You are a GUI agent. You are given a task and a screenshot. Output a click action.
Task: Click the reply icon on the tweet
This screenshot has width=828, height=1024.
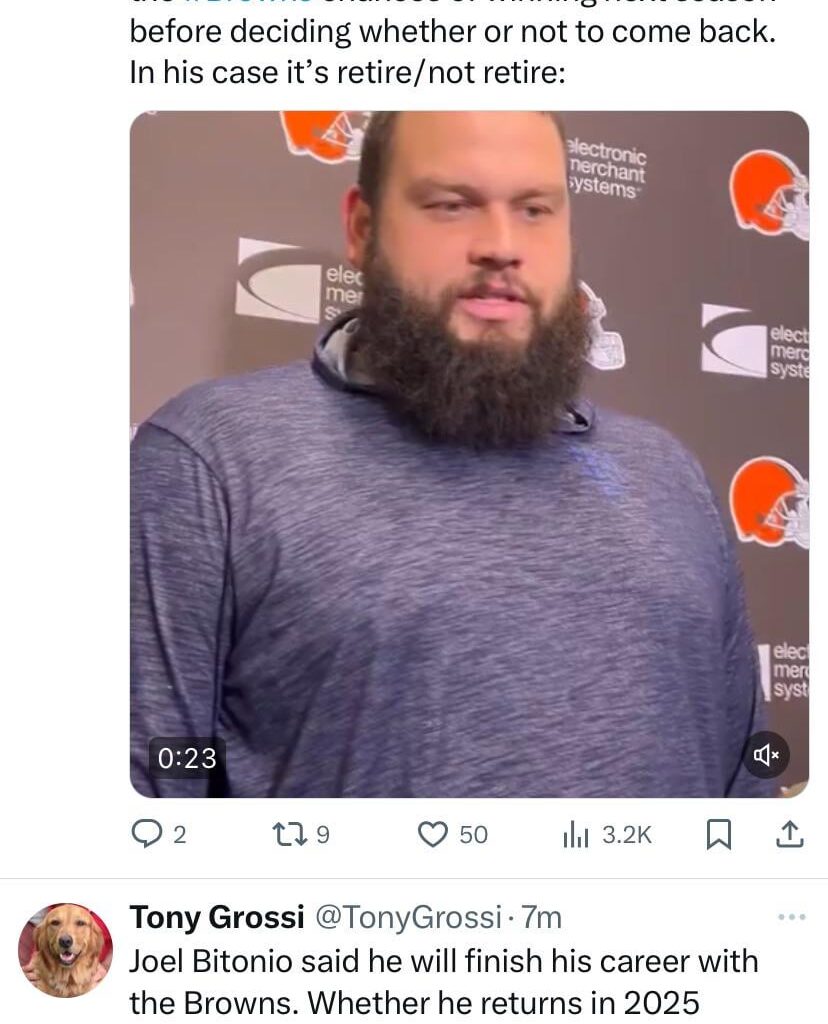145,833
